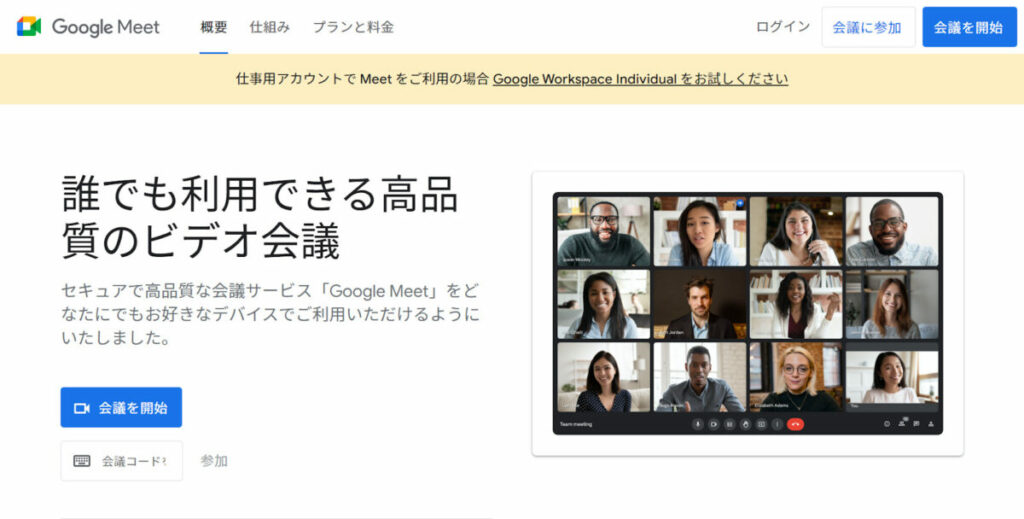Click the captions icon in meeting toolbar

click(x=730, y=424)
